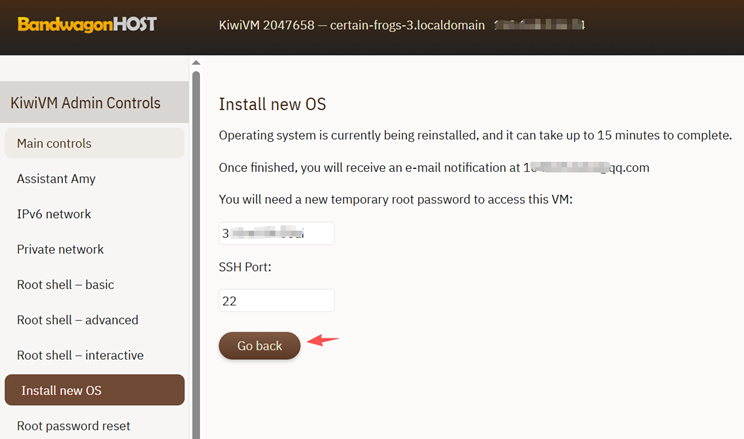Click the temporary root password field
744x439 pixels.
[276, 234]
